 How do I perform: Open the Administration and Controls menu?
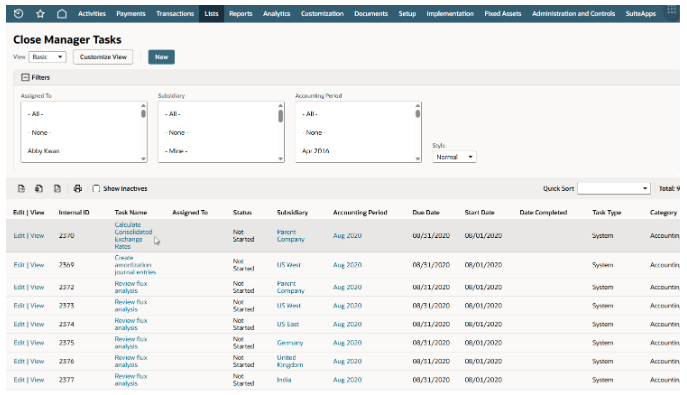point(574,14)
